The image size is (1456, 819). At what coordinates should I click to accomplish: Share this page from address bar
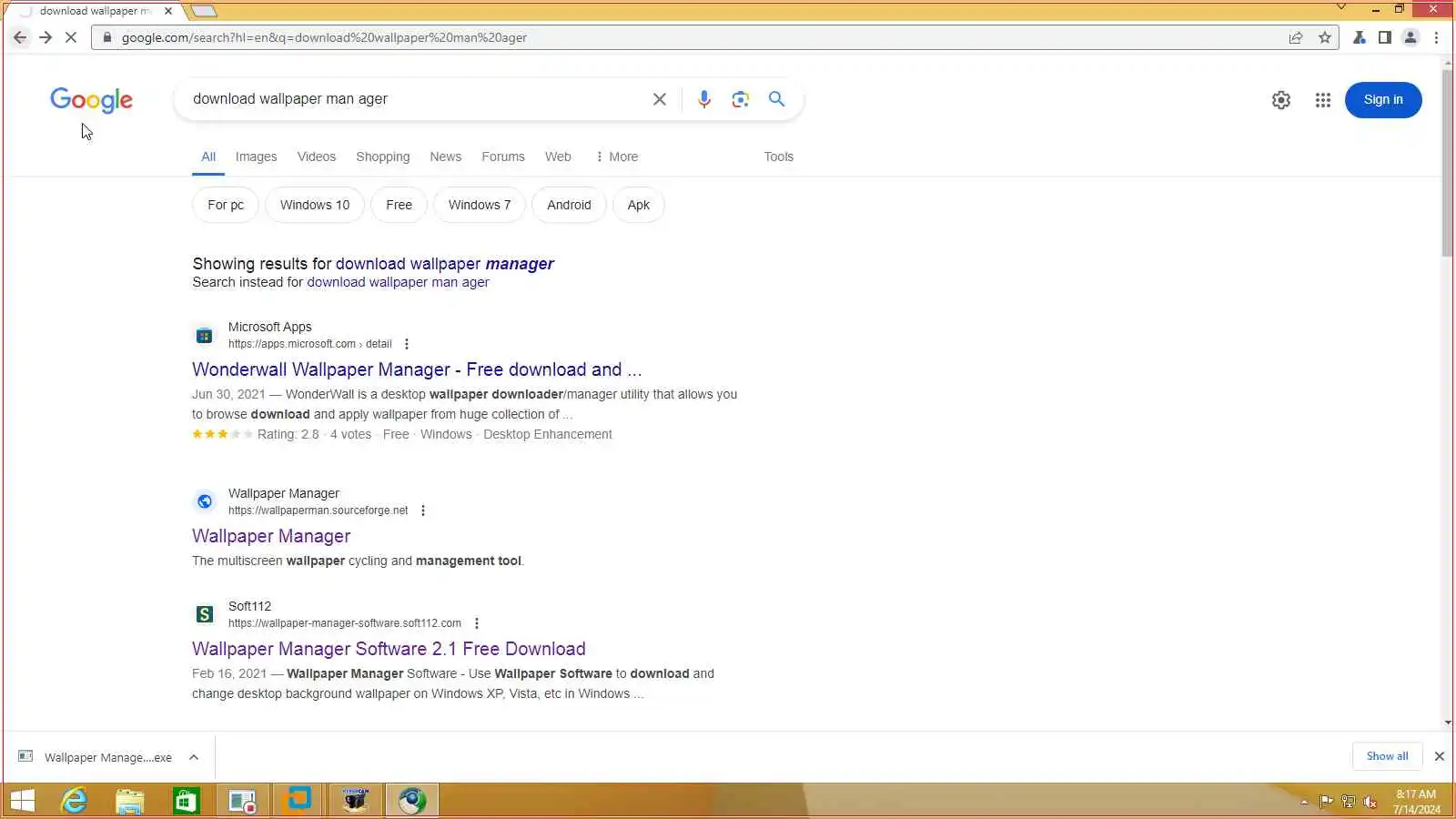[1296, 37]
